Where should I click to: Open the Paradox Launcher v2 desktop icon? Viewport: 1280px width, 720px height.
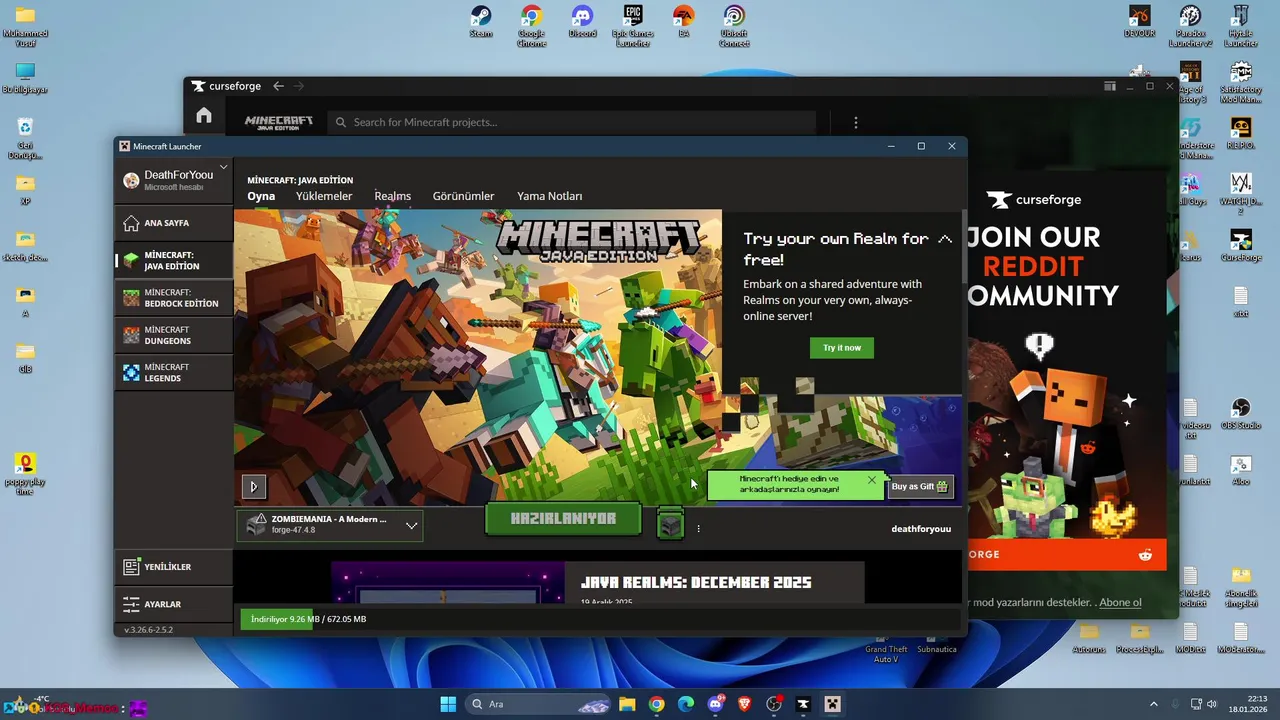click(1190, 26)
